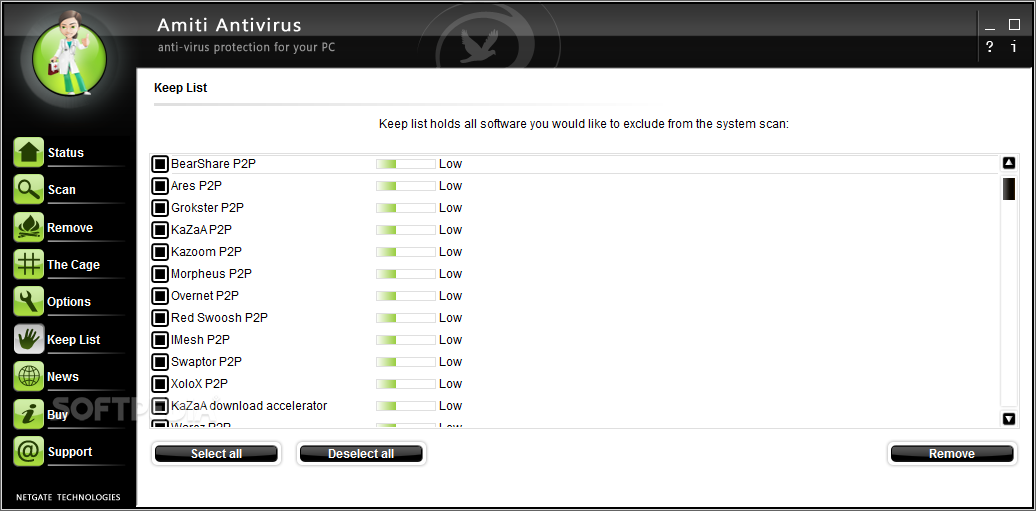Select the XoloX P2P entry name
This screenshot has height=511, width=1036.
point(200,383)
